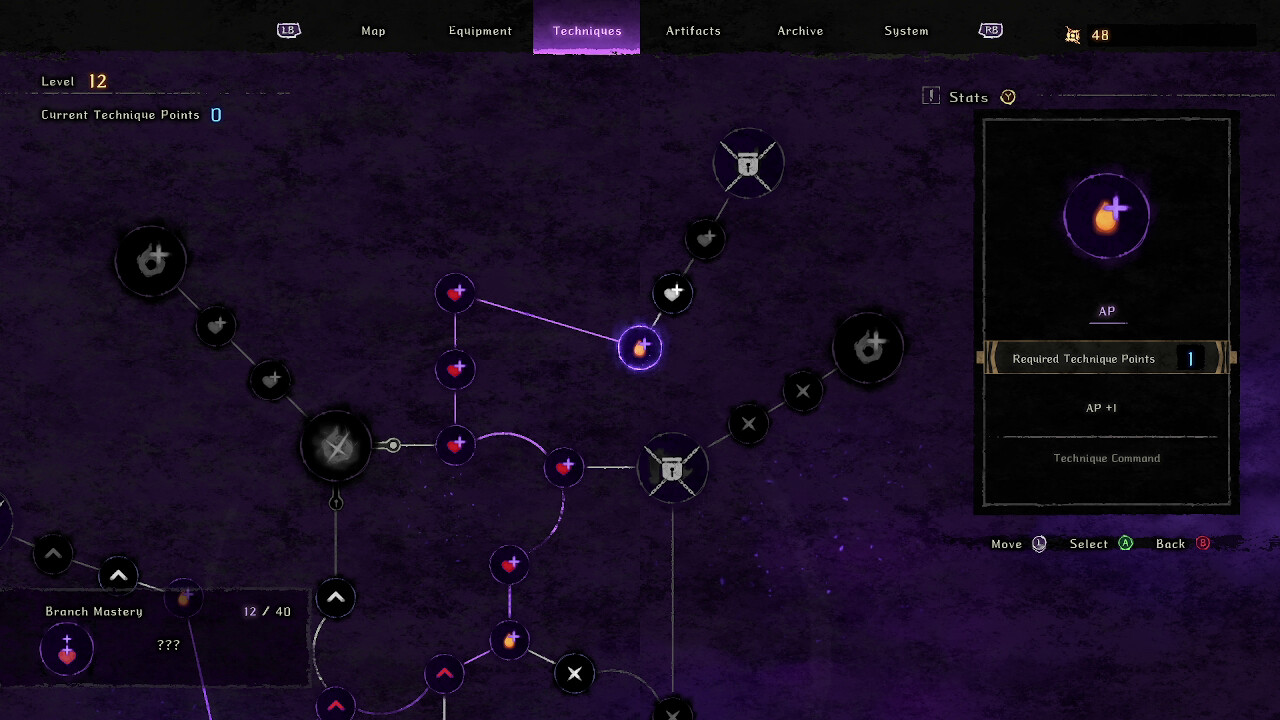
Task: Select the fist node in the top-left corner
Action: click(x=150, y=260)
